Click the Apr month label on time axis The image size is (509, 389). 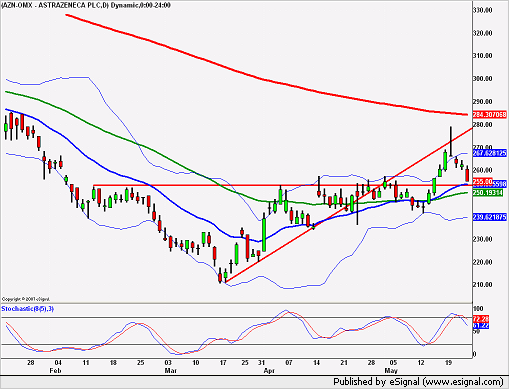point(269,371)
